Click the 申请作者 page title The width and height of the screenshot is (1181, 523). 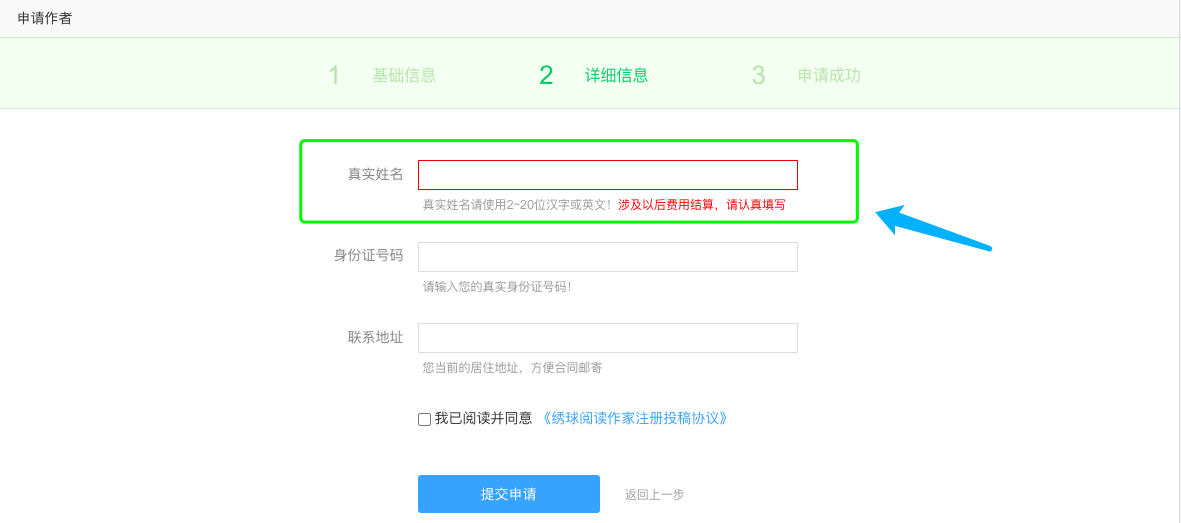point(45,18)
